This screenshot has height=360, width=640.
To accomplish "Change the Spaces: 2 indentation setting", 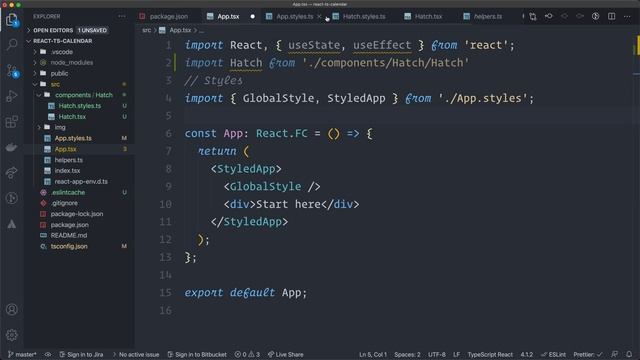I will pyautogui.click(x=407, y=355).
